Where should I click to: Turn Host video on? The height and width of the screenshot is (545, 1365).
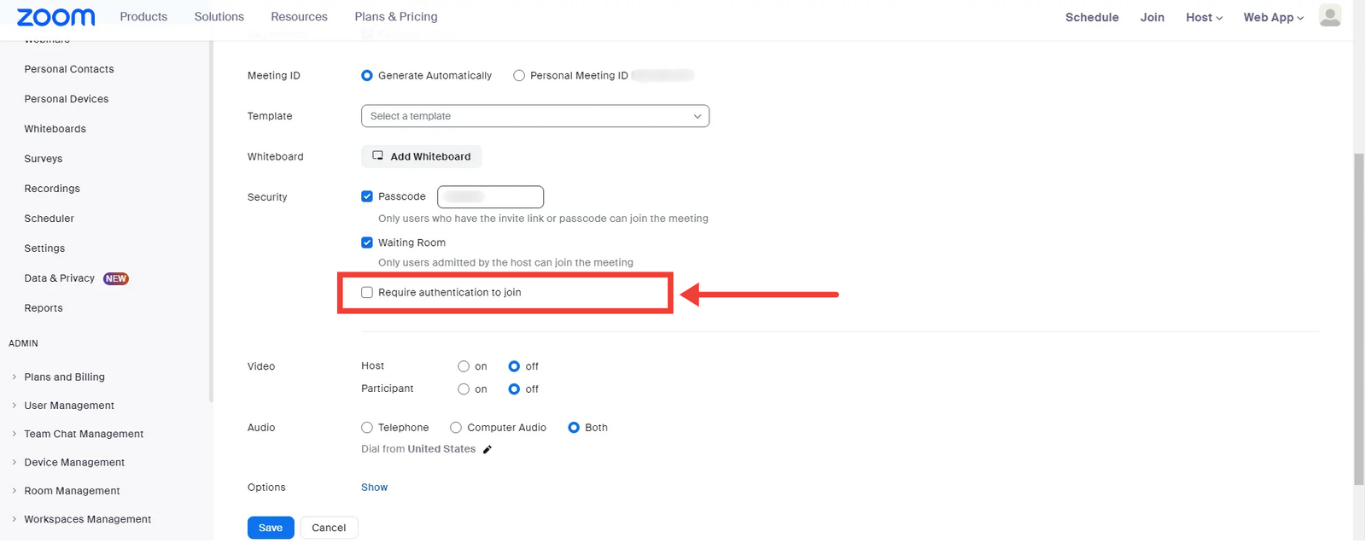point(463,367)
